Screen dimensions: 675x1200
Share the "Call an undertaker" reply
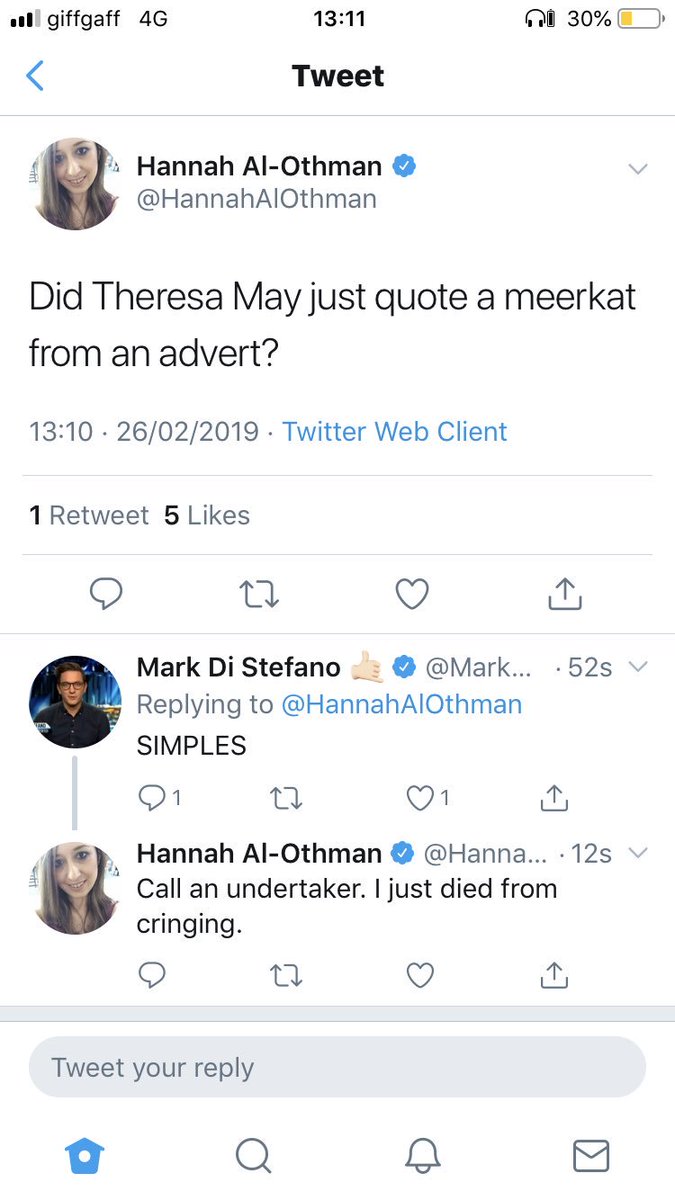553,973
